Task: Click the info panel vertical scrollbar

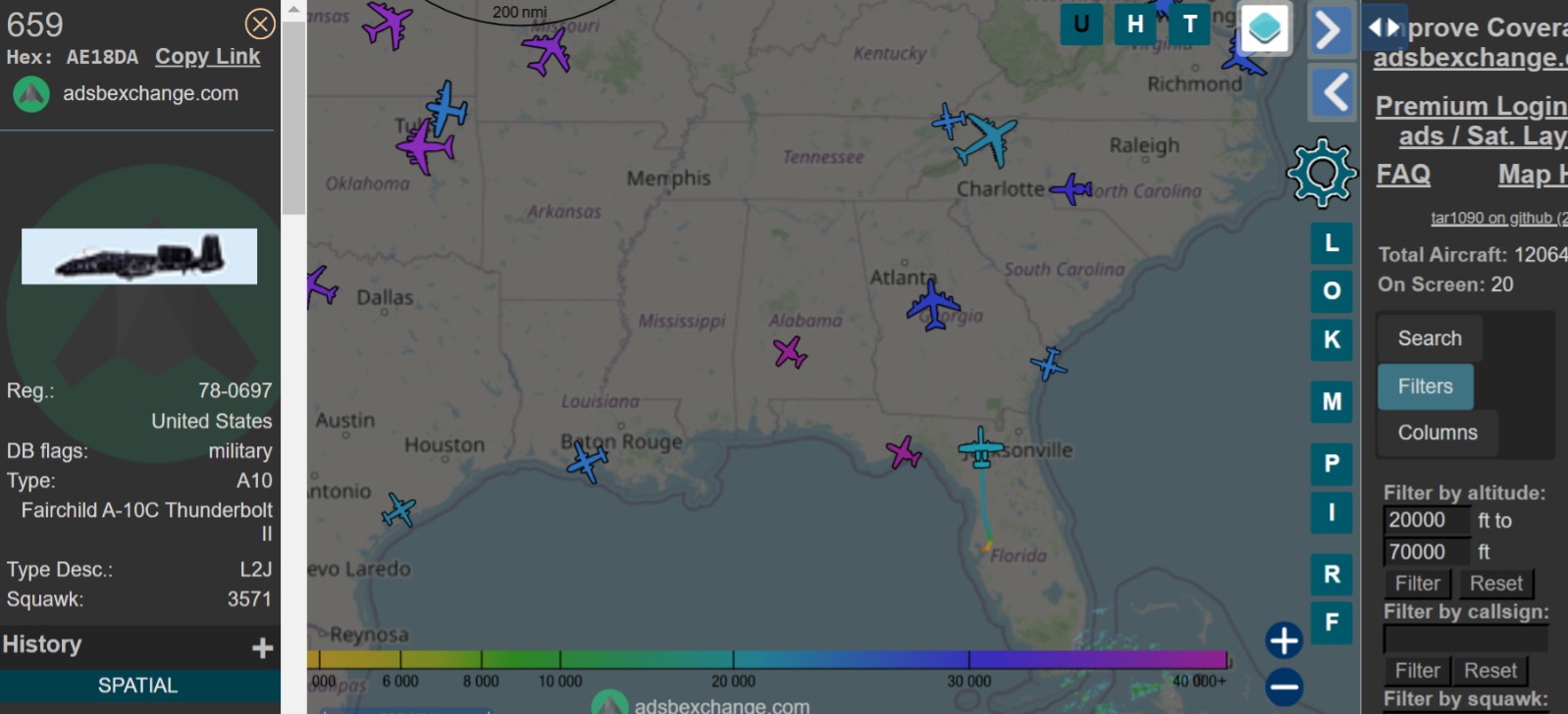Action: pyautogui.click(x=293, y=118)
